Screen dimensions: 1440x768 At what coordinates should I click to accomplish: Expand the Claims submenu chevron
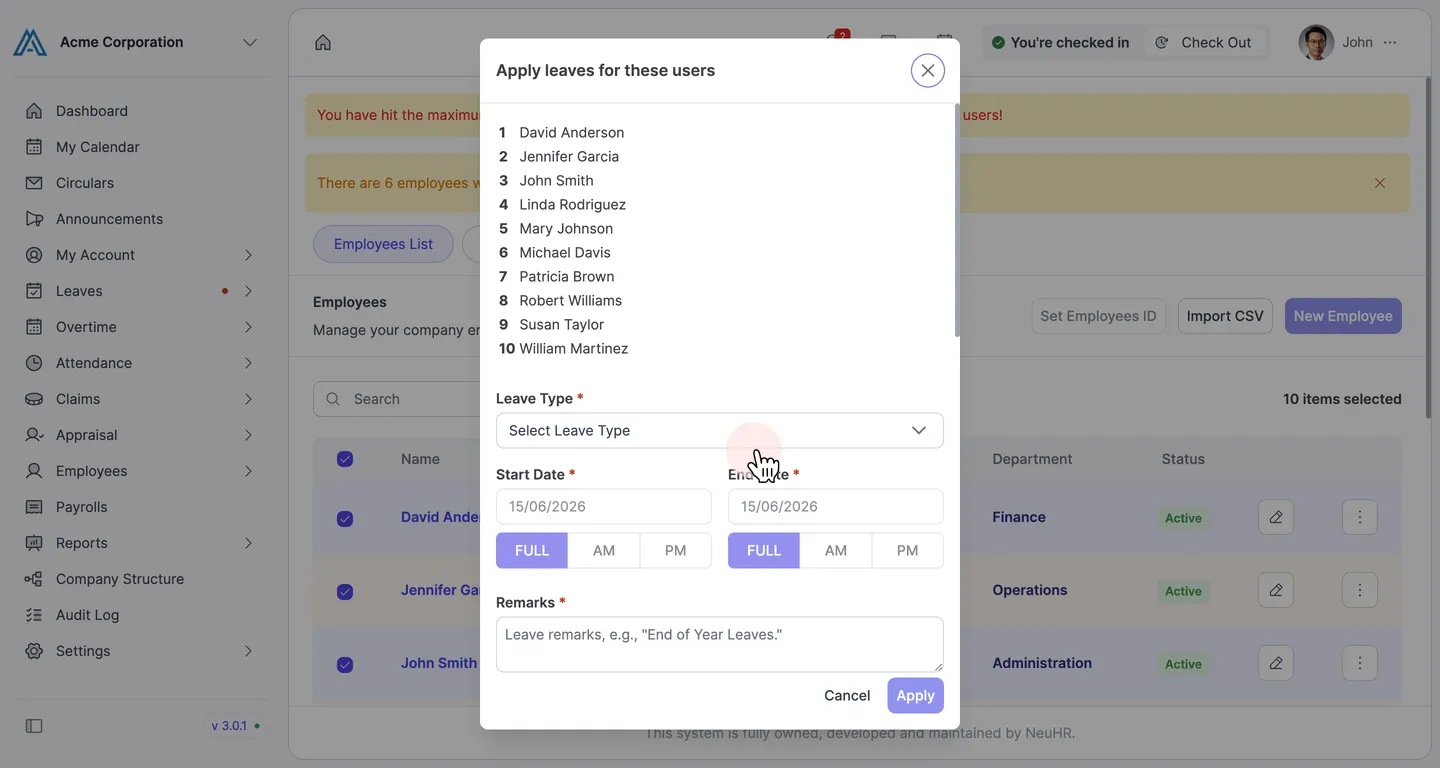click(248, 399)
